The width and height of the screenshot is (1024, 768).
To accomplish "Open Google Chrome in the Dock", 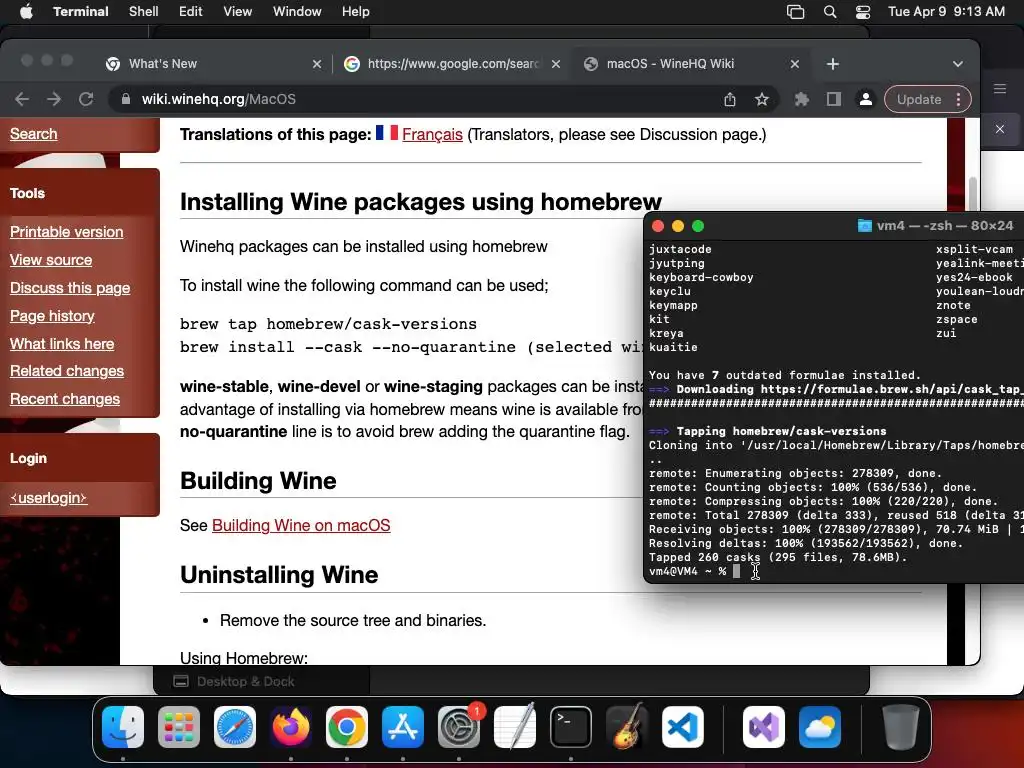I will 347,727.
